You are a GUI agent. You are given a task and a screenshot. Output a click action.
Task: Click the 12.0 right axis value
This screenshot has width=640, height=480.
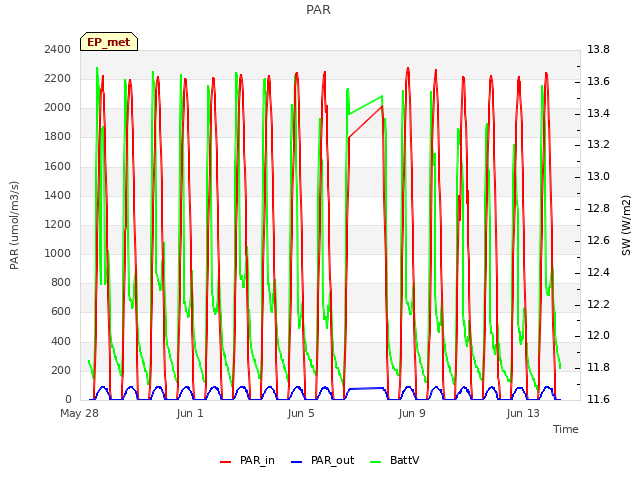coord(598,336)
